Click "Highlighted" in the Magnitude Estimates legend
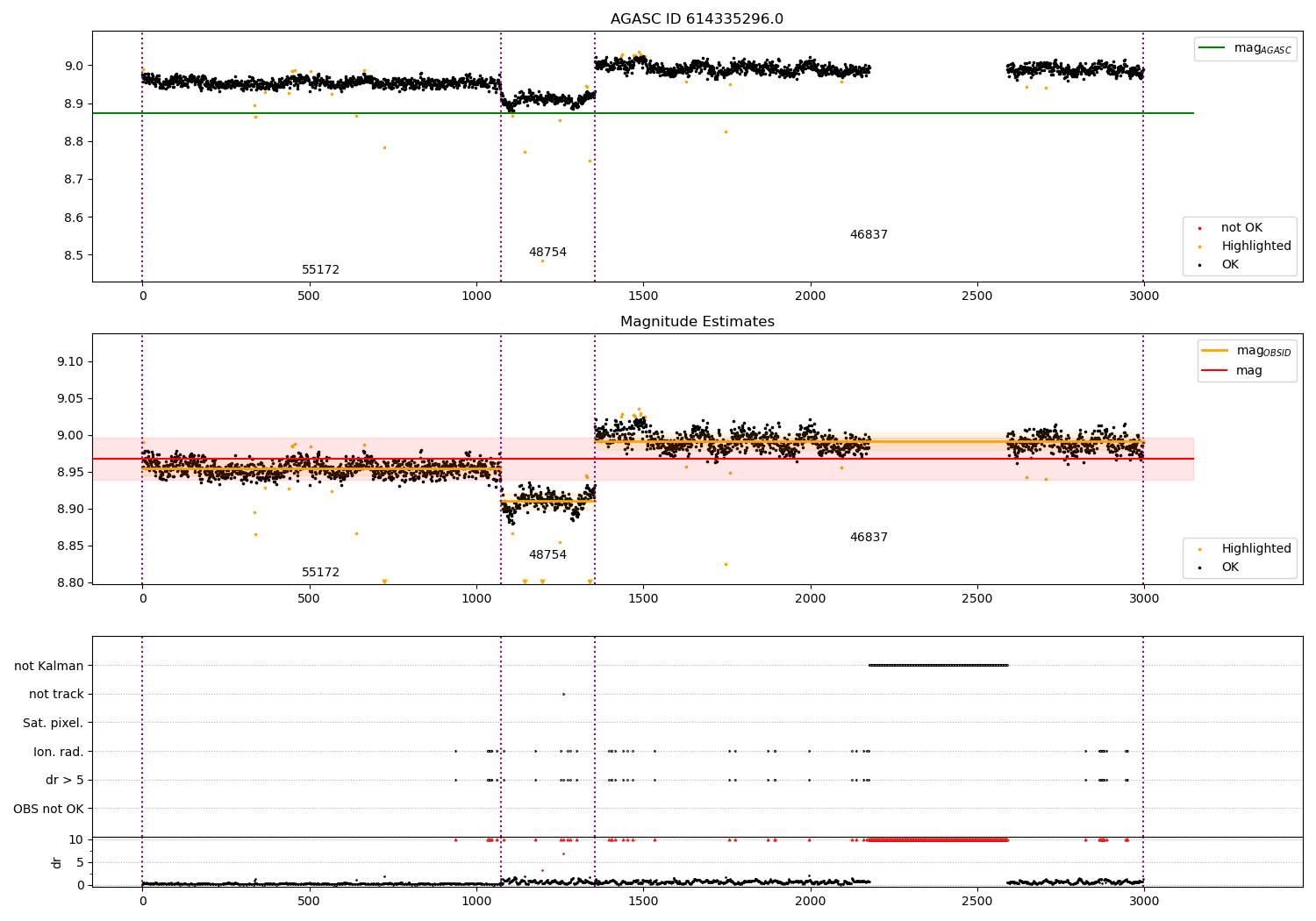Viewport: 1316px width, 921px height. click(x=1256, y=549)
